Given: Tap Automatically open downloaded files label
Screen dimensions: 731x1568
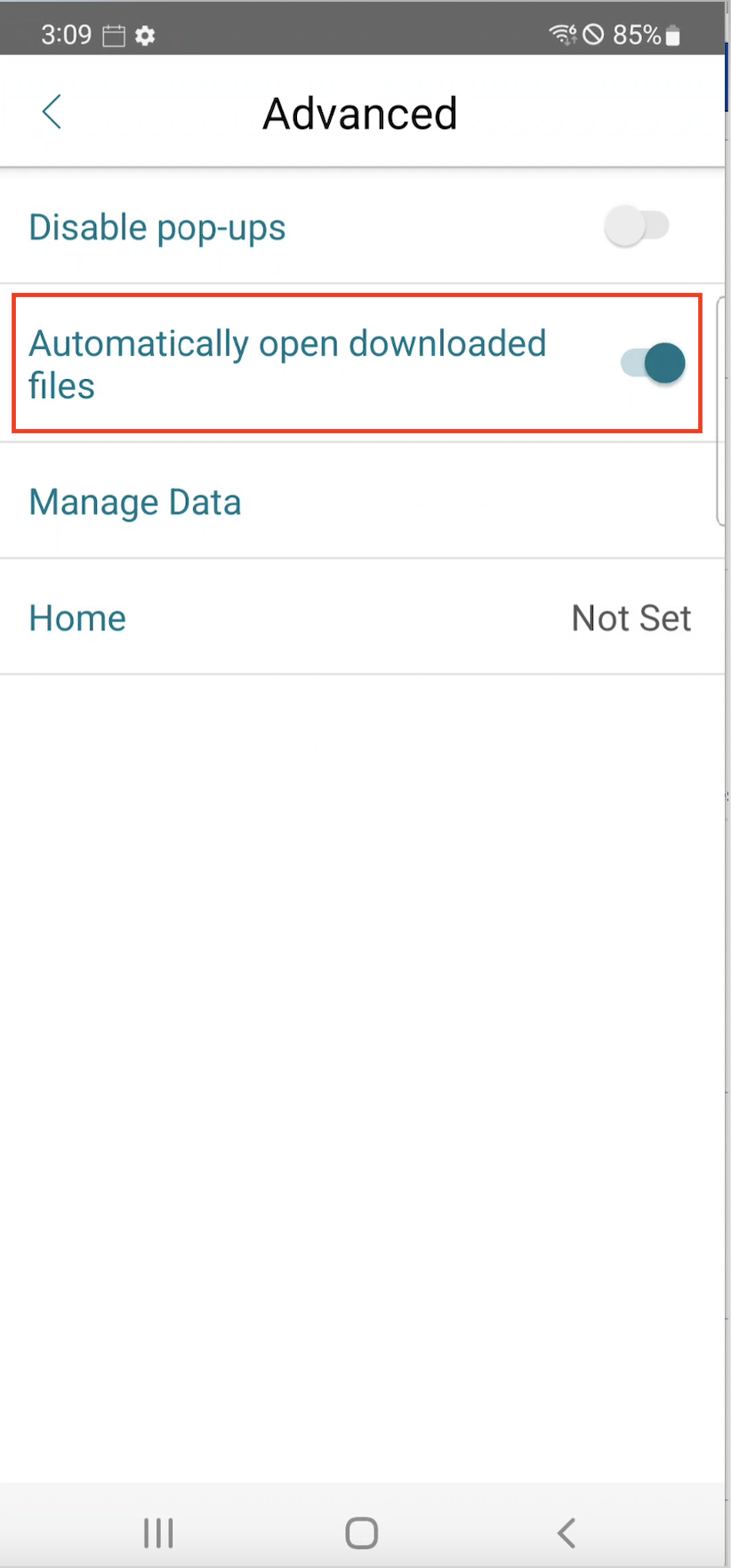Looking at the screenshot, I should point(287,364).
